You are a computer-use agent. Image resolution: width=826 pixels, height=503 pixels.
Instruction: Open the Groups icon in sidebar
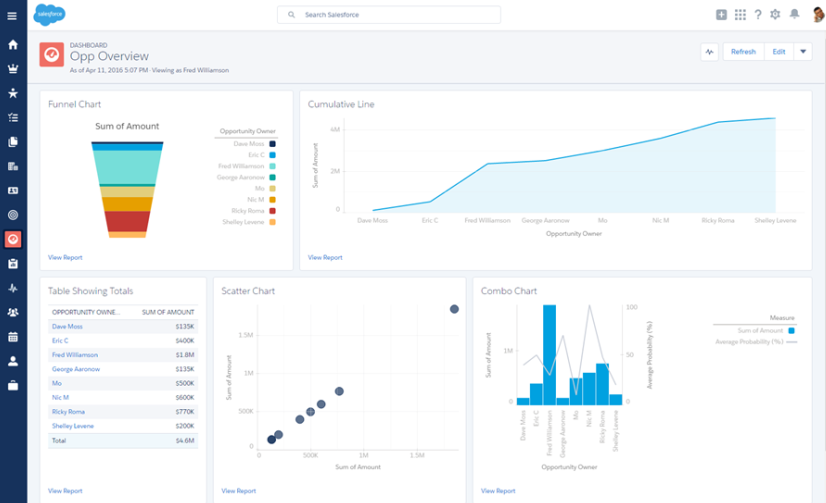click(x=13, y=312)
